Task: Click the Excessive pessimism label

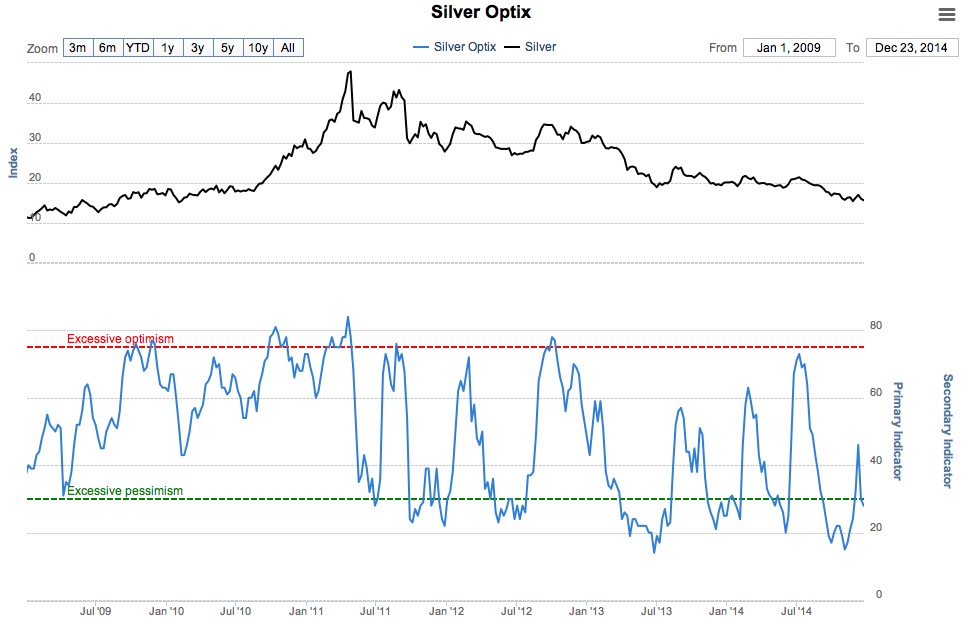Action: pos(125,491)
